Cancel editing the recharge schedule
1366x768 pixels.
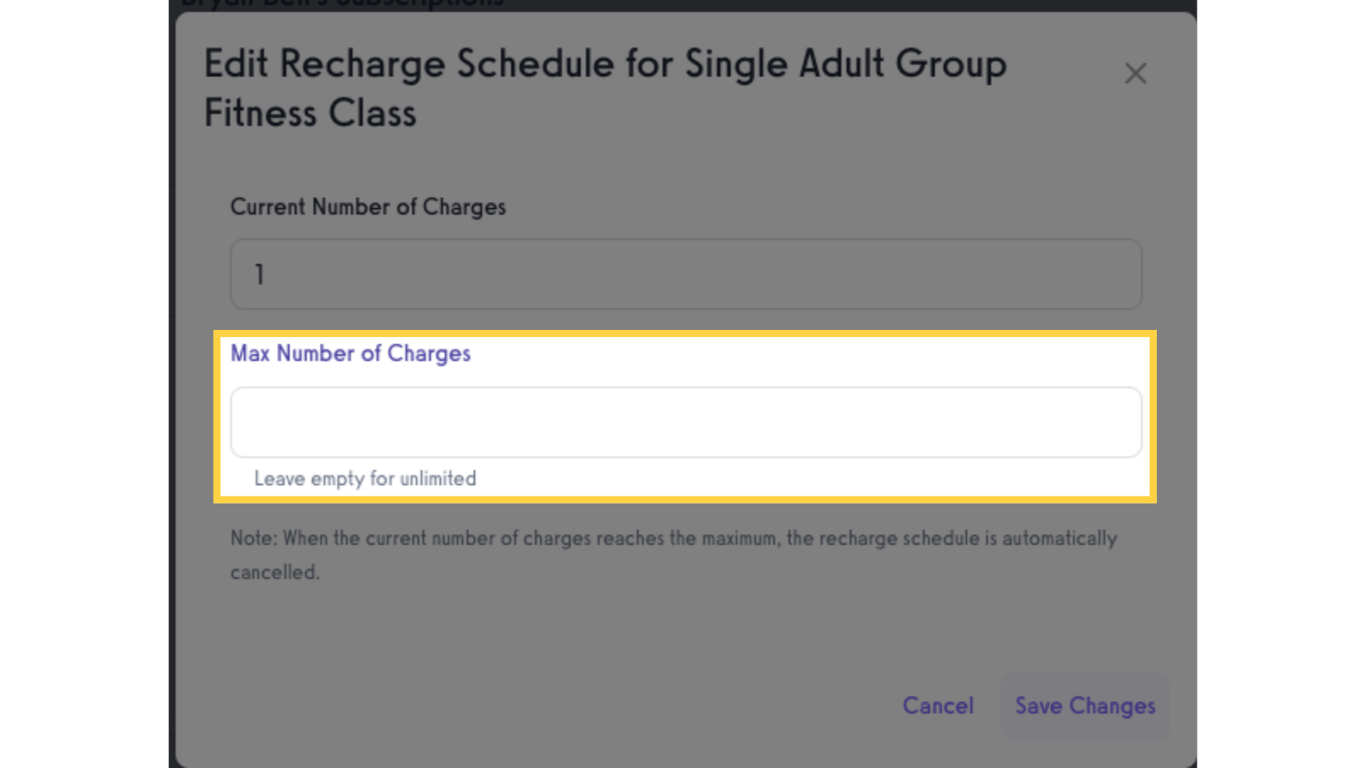pyautogui.click(x=938, y=706)
